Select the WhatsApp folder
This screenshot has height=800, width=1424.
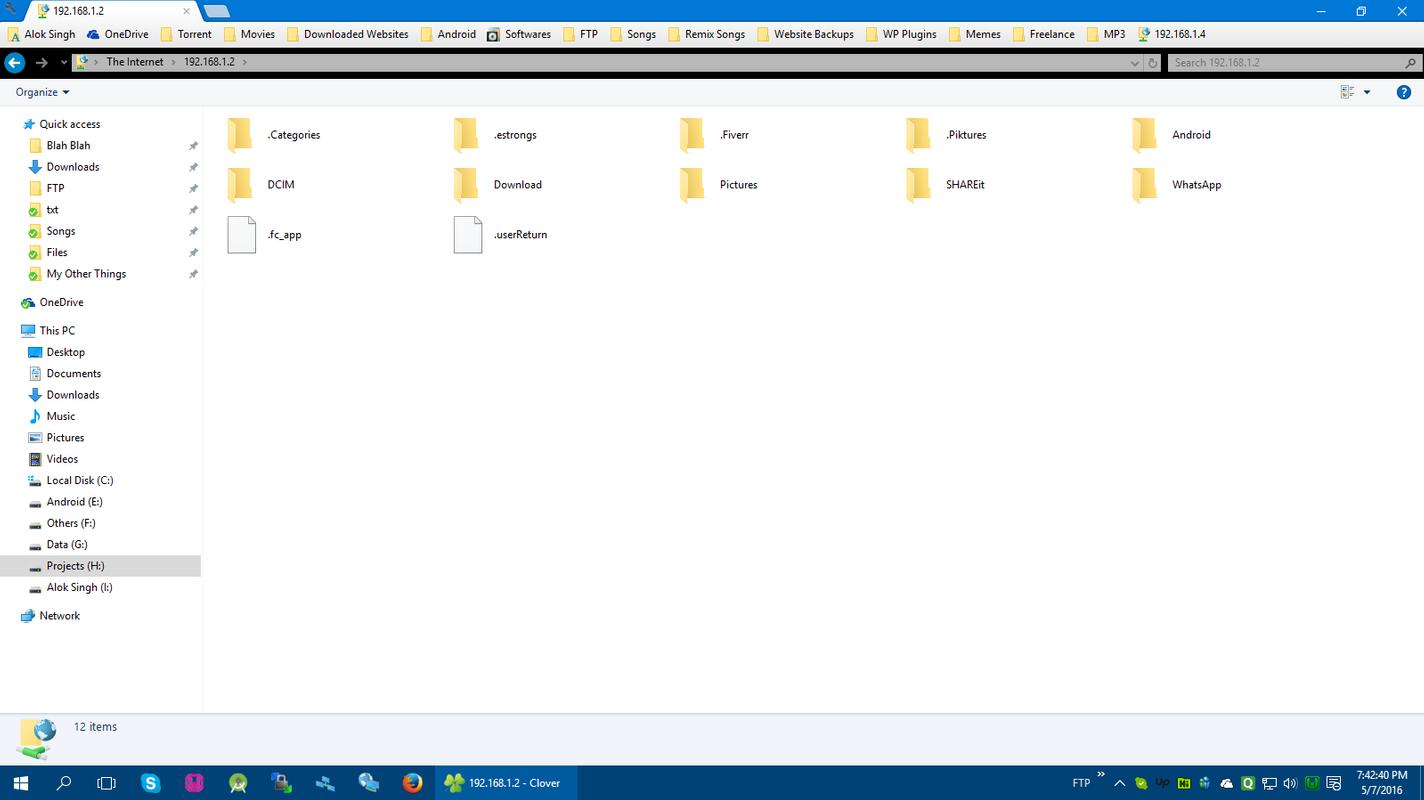coord(1177,184)
